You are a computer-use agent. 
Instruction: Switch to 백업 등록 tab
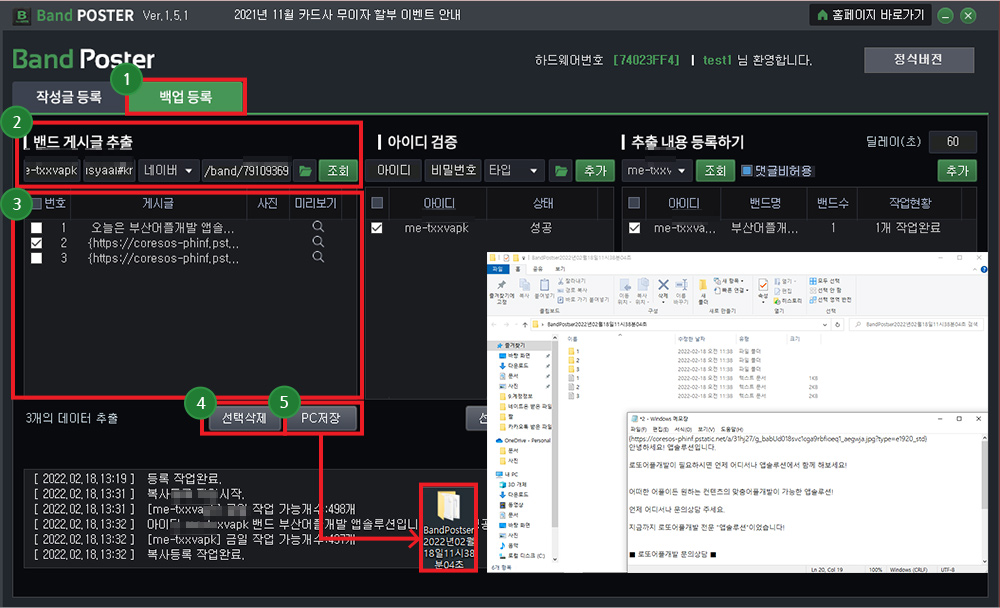[186, 97]
